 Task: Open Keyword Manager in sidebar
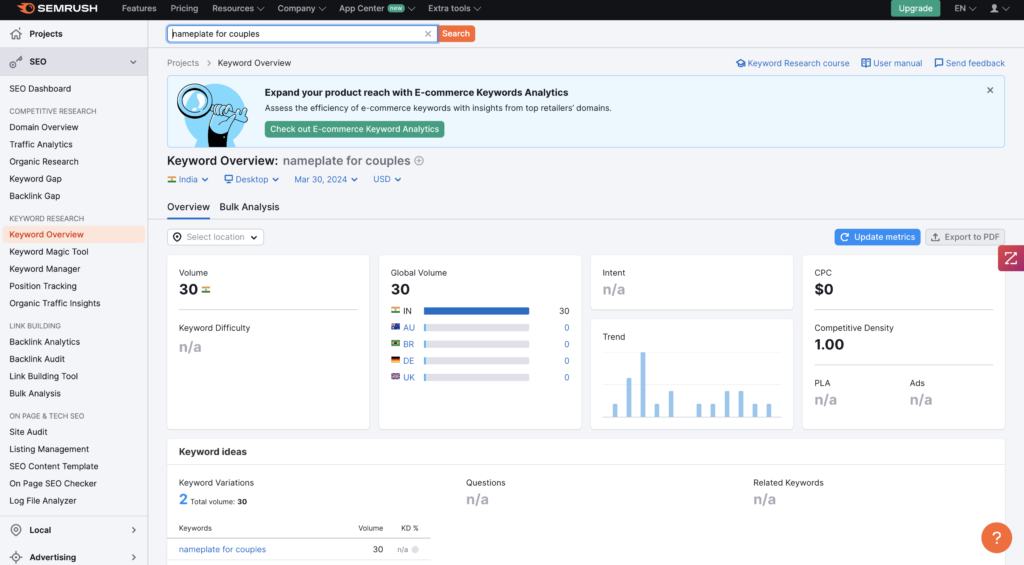pyautogui.click(x=45, y=268)
